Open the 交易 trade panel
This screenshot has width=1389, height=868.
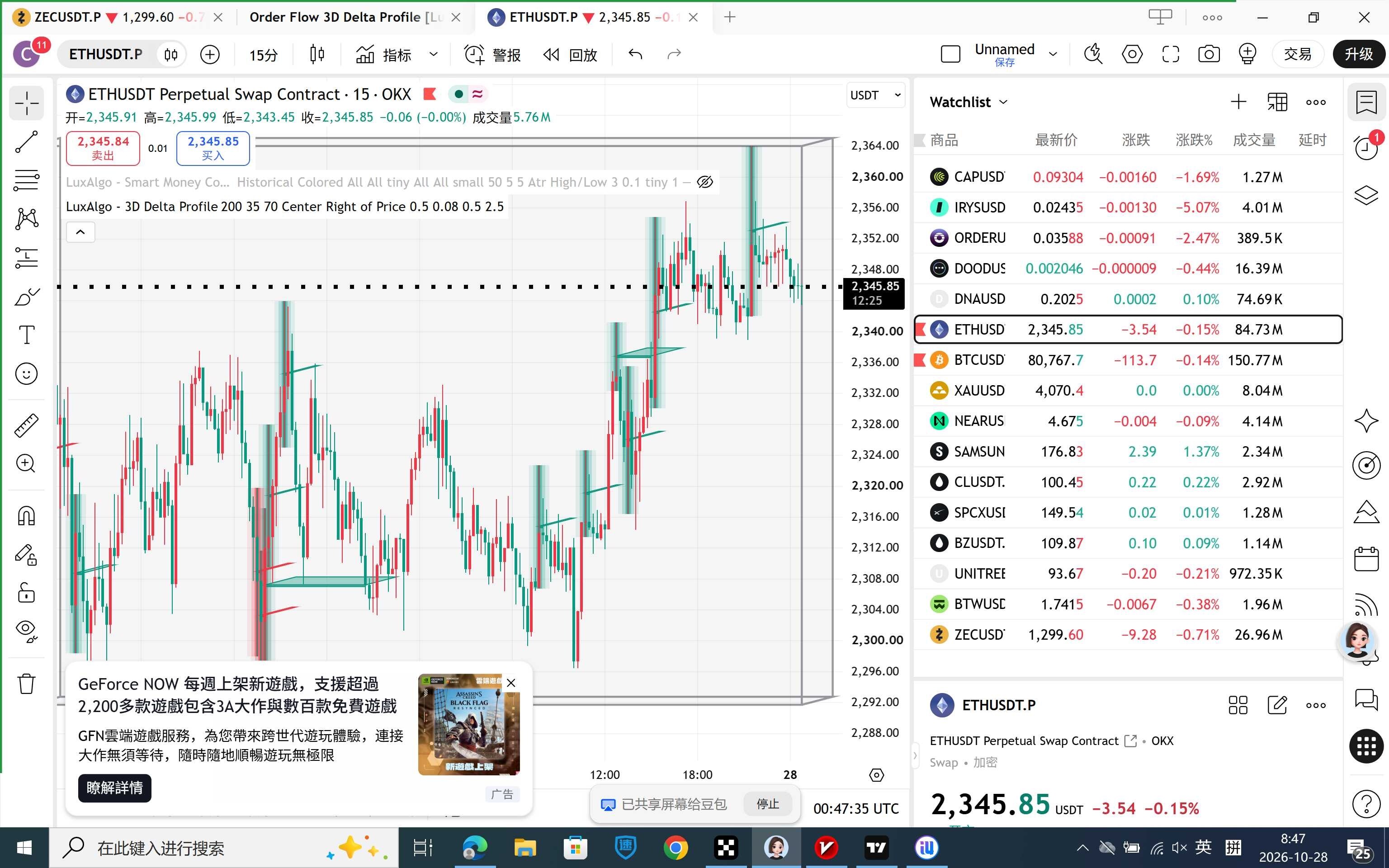pyautogui.click(x=1298, y=55)
